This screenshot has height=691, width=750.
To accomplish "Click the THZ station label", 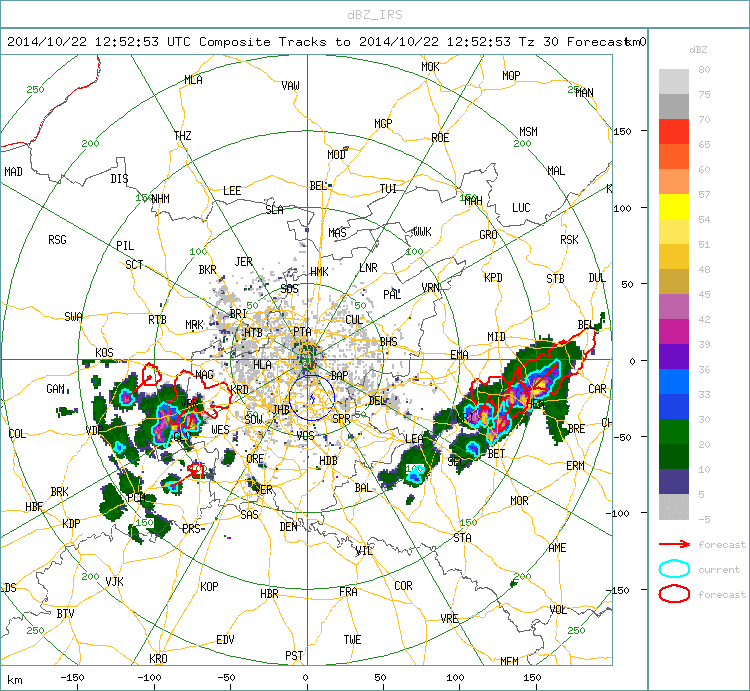I will point(183,136).
